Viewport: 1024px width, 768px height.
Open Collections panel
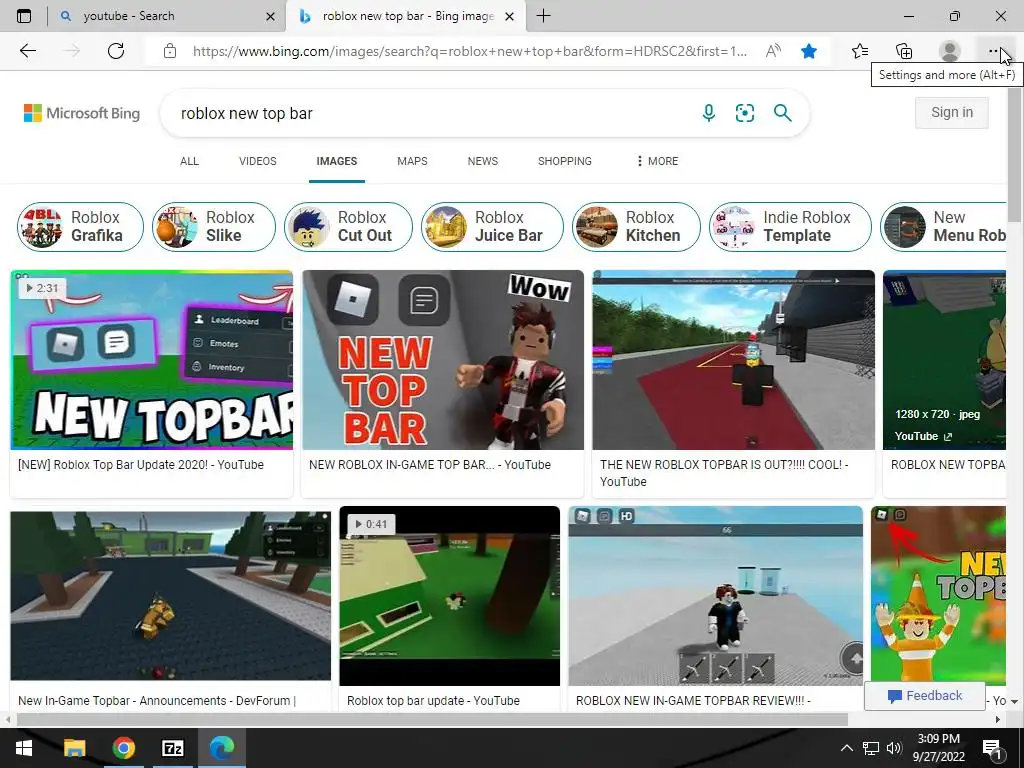click(904, 51)
